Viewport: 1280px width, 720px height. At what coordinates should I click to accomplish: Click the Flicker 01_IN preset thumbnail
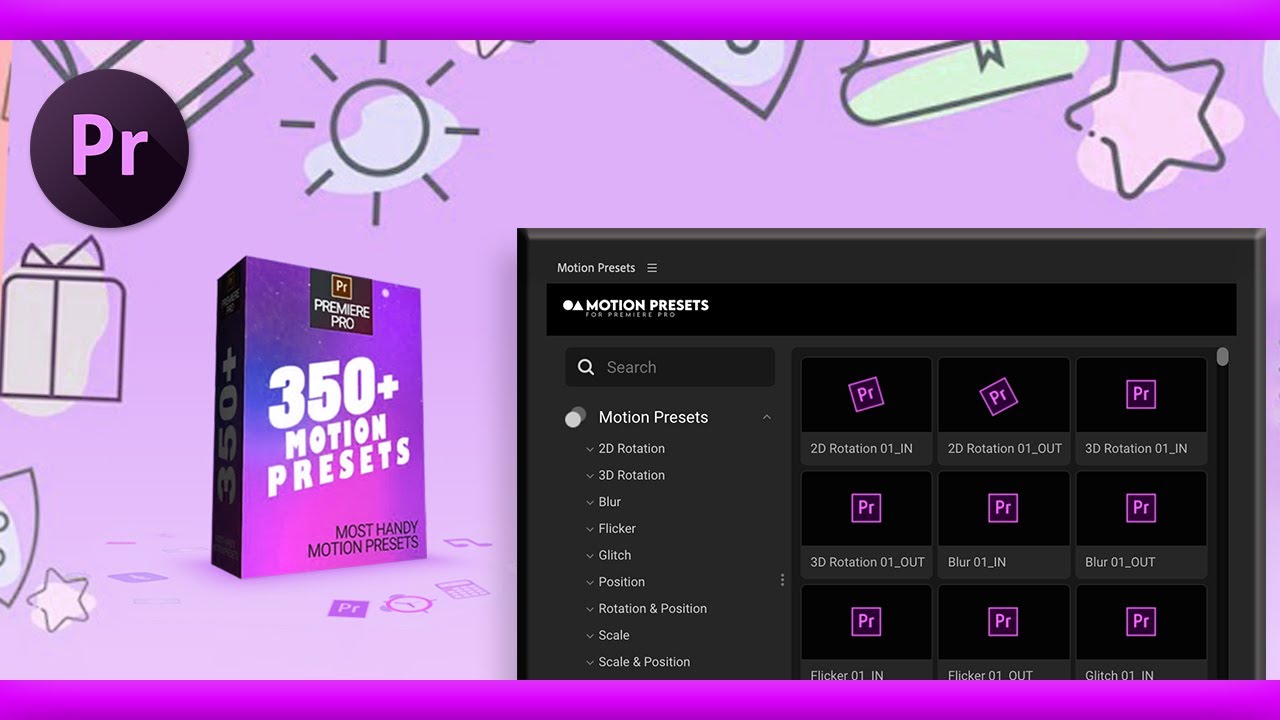coord(866,623)
